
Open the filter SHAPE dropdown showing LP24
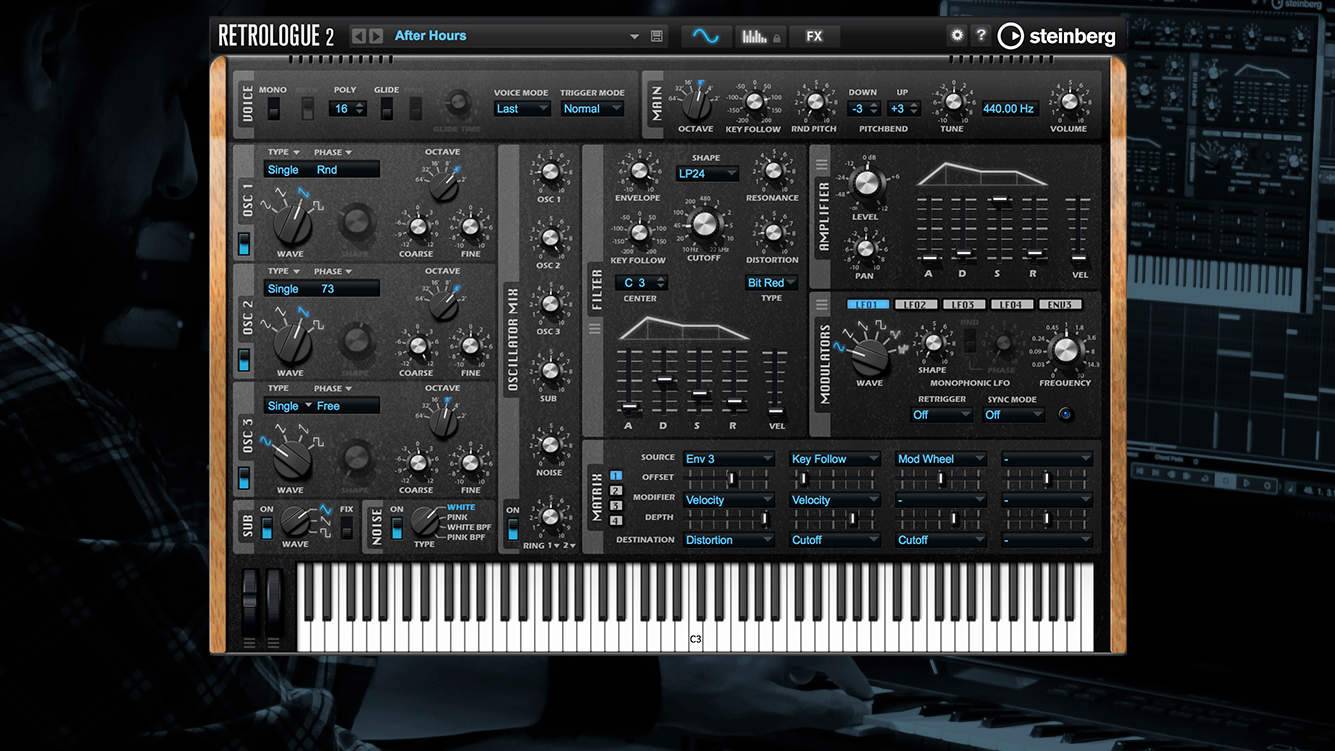click(x=707, y=173)
